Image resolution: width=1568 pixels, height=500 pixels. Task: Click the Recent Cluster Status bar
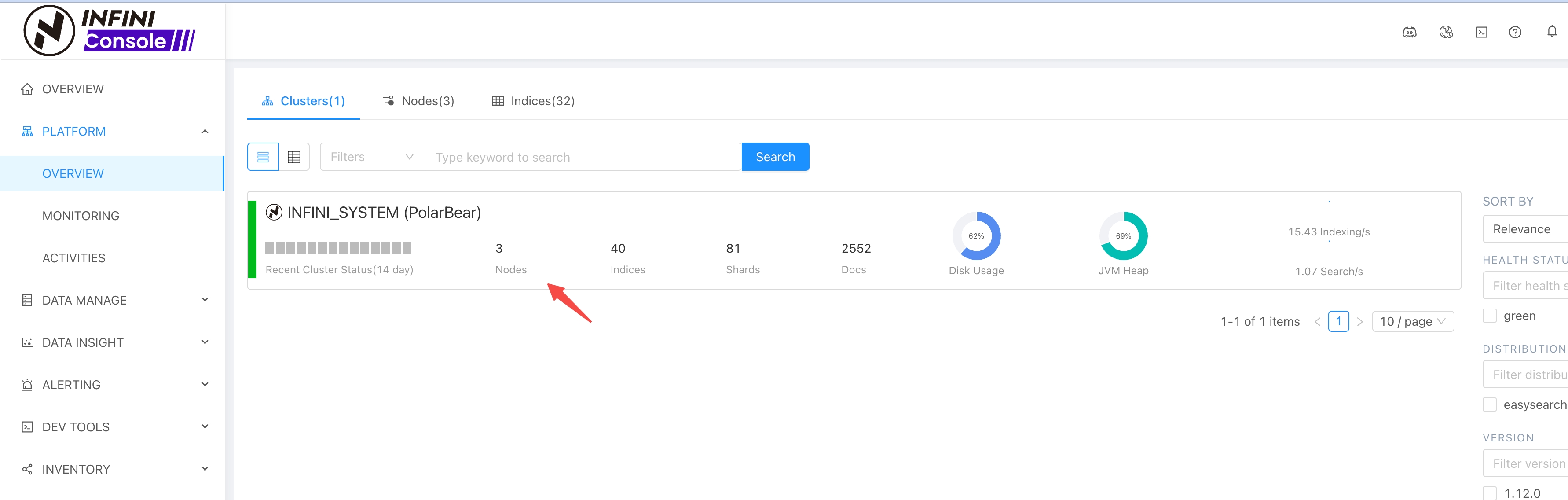click(338, 248)
